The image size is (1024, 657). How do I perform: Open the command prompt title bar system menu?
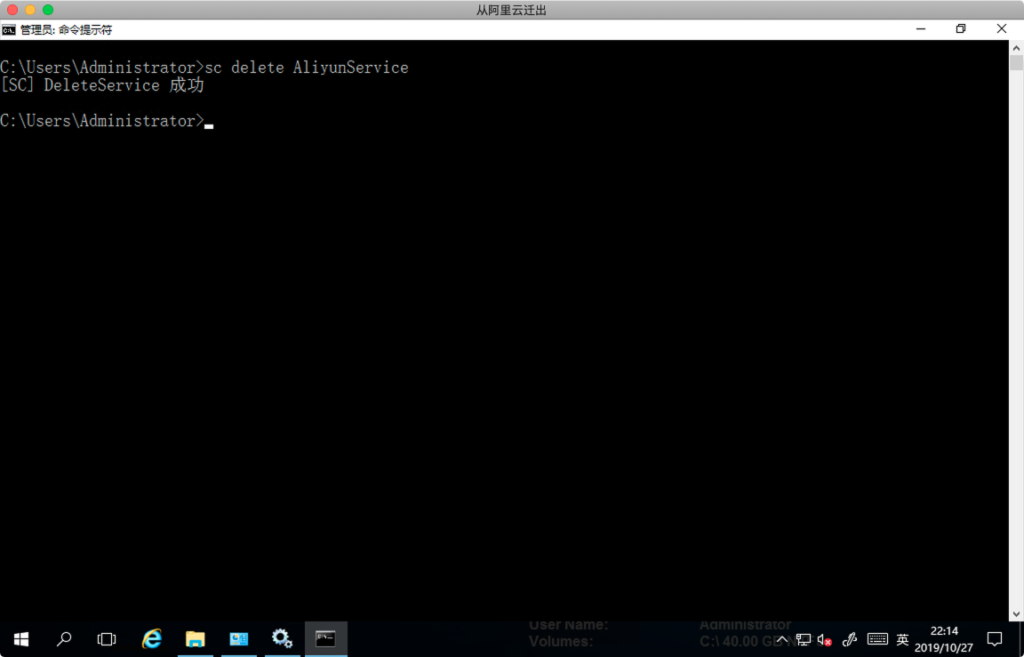pos(9,29)
